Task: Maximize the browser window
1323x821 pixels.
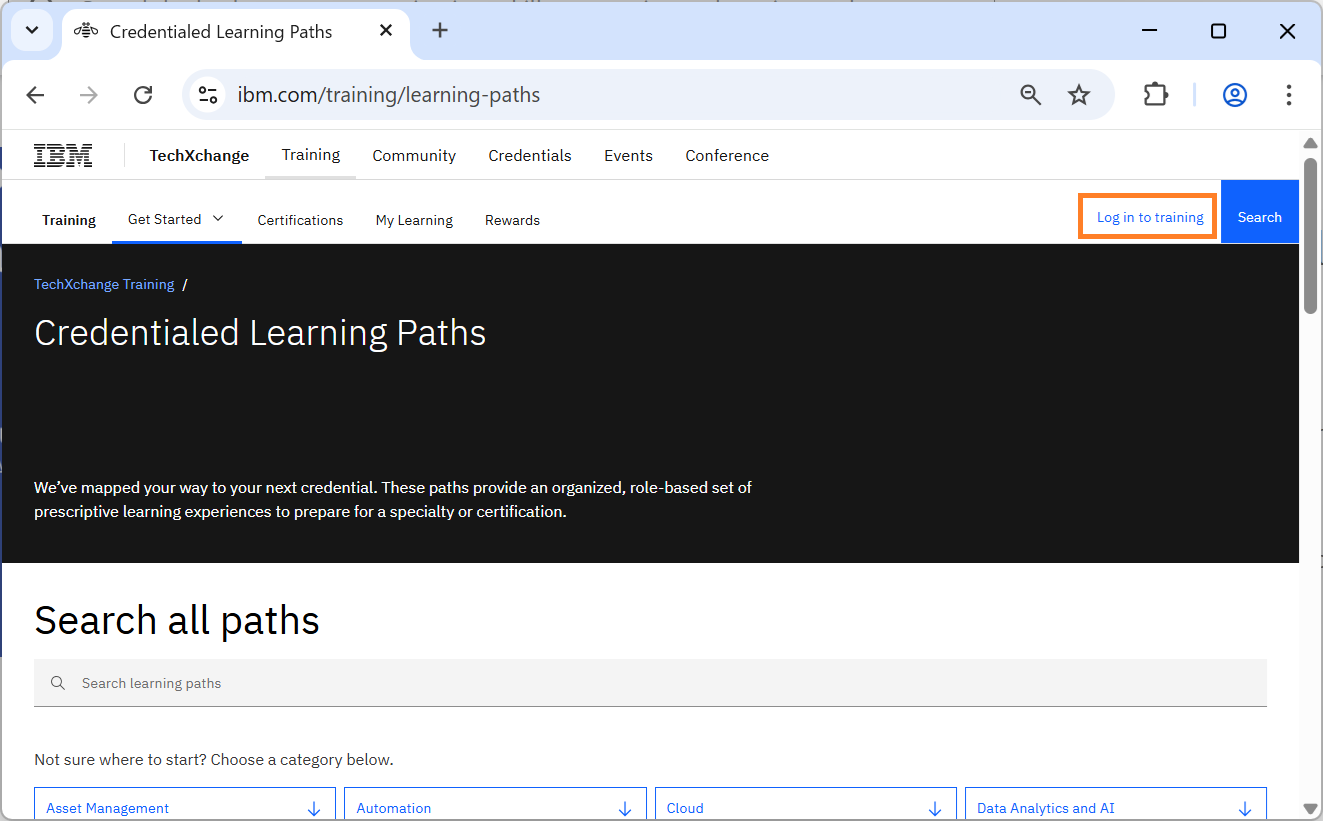Action: click(x=1218, y=31)
